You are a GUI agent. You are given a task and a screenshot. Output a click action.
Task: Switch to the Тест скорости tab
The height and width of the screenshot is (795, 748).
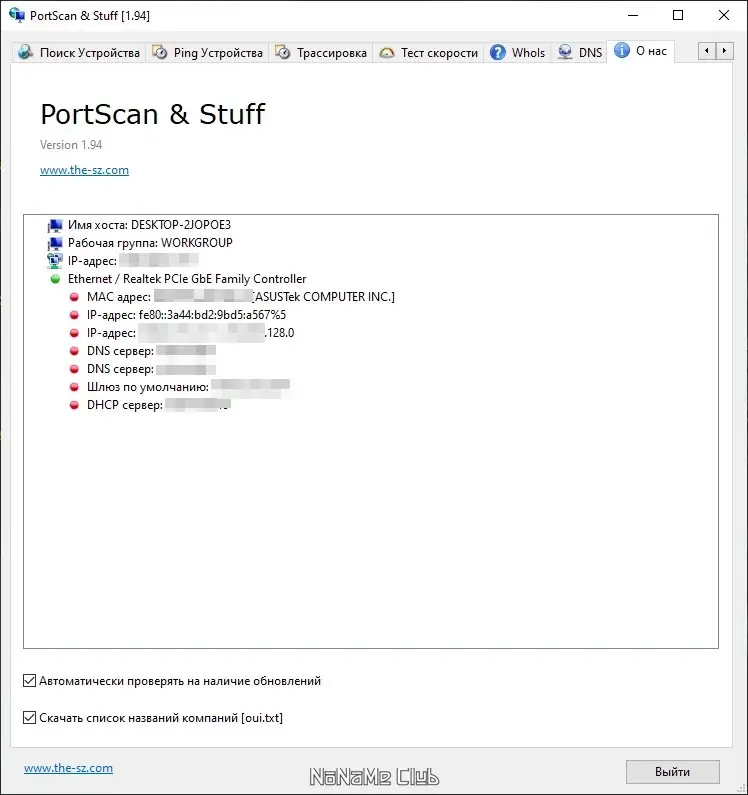point(429,53)
